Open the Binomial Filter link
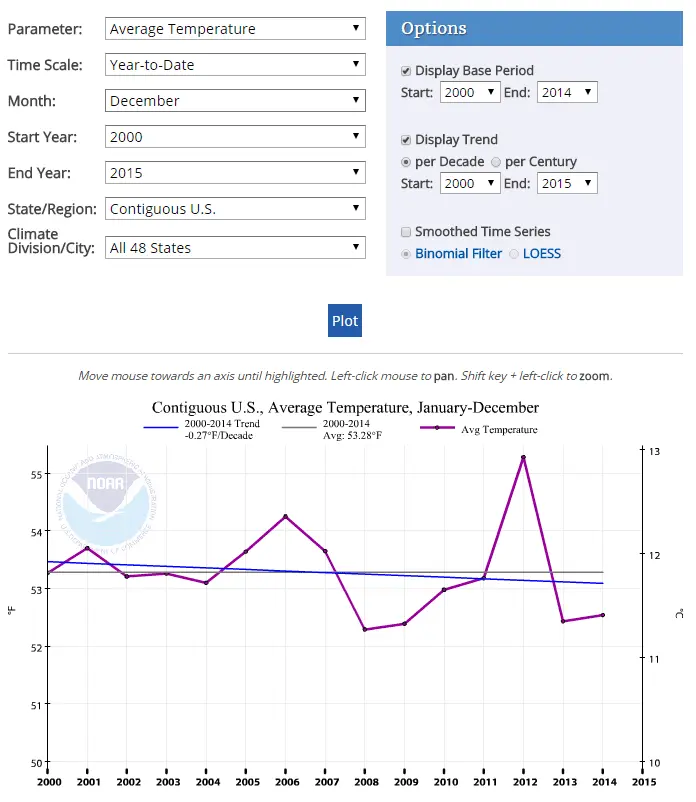The image size is (696, 802). tap(458, 254)
